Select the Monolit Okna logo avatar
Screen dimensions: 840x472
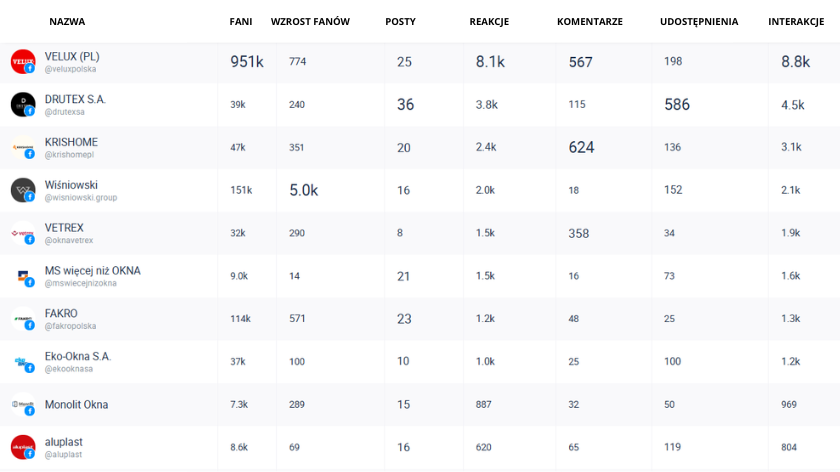point(23,404)
